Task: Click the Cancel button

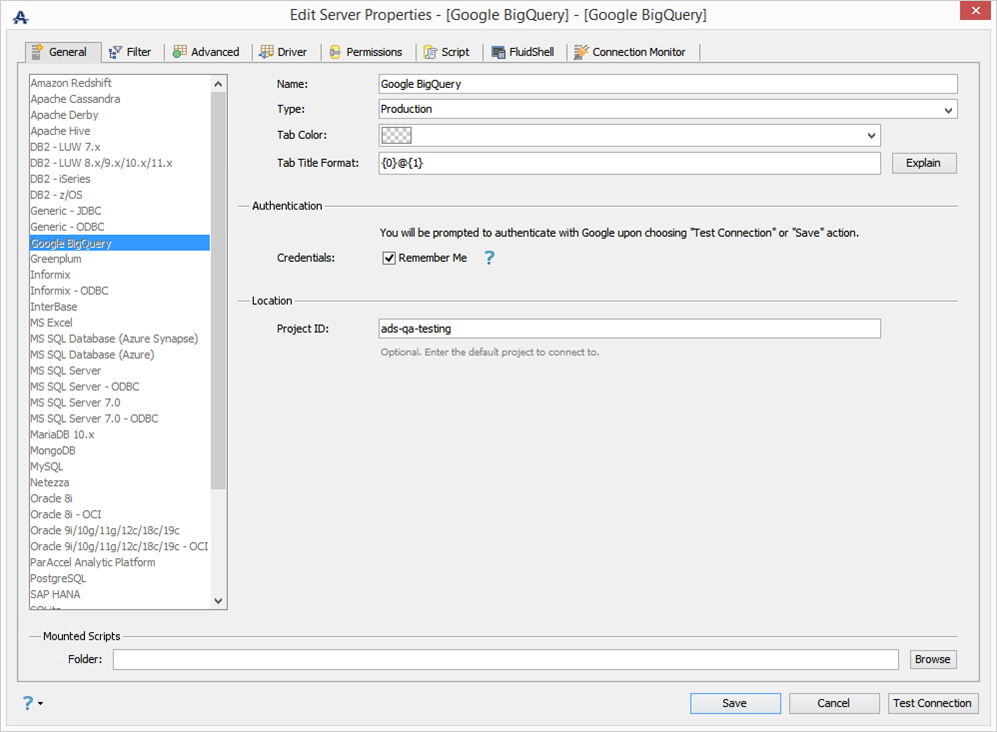Action: 834,703
